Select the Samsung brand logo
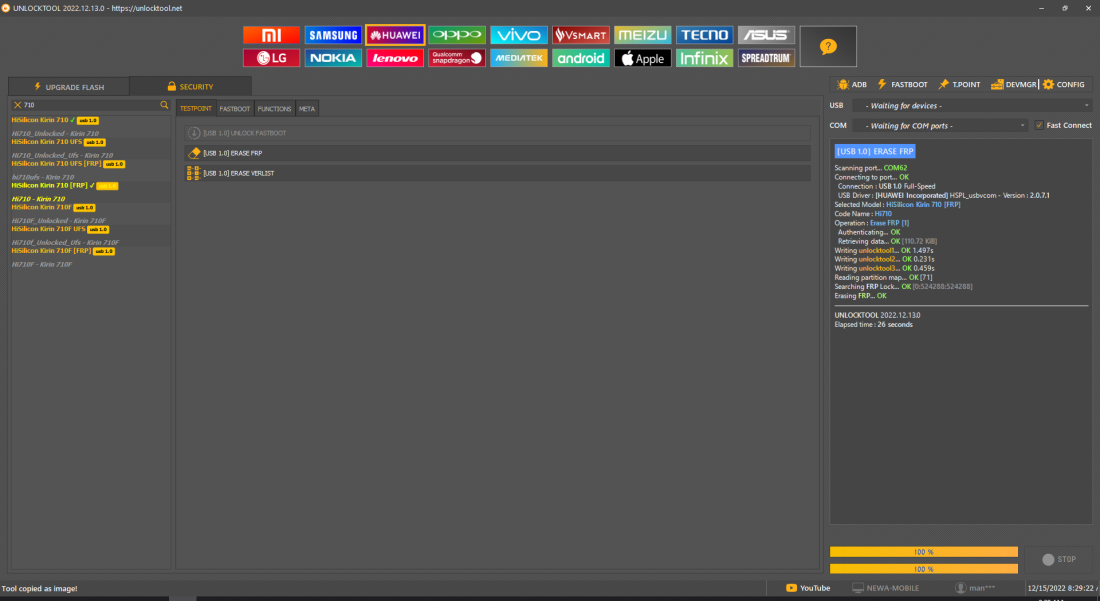 [x=333, y=35]
